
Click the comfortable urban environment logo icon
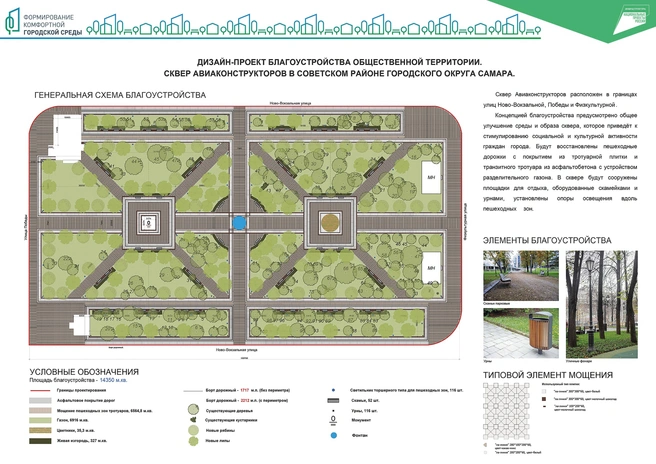[12, 21]
